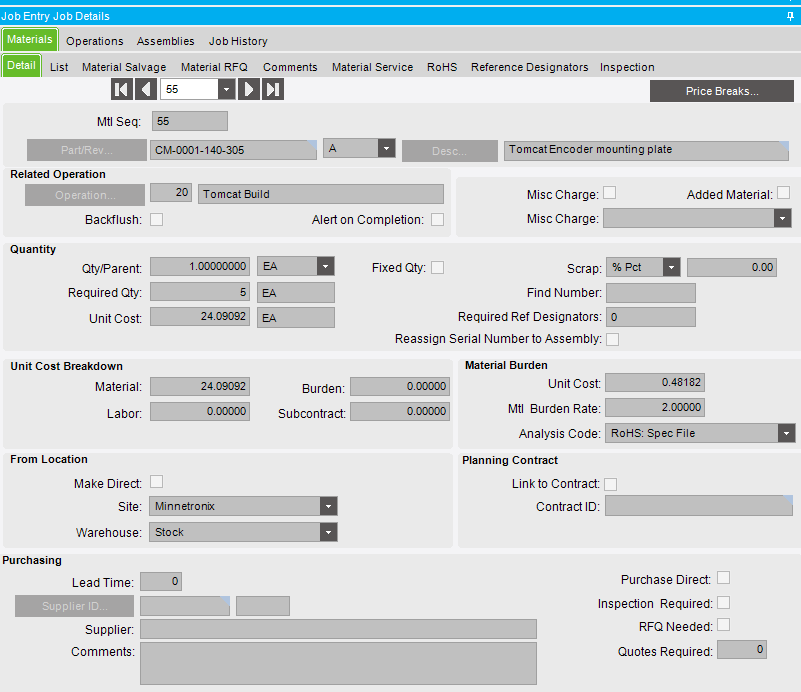Open the Job History tab
Screen dimensions: 801x692
tap(238, 41)
